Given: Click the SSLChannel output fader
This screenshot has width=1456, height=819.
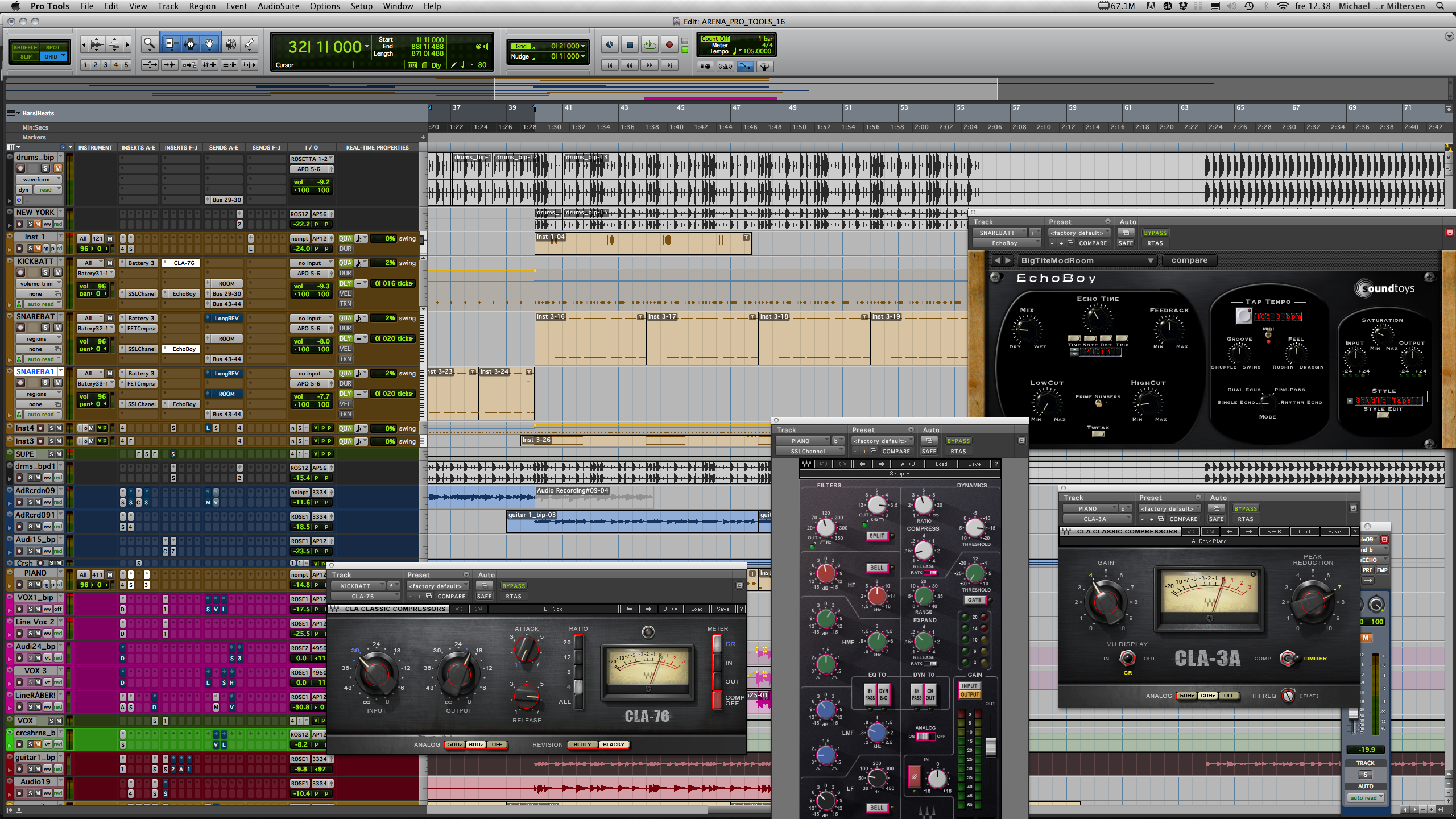Looking at the screenshot, I should point(990,747).
